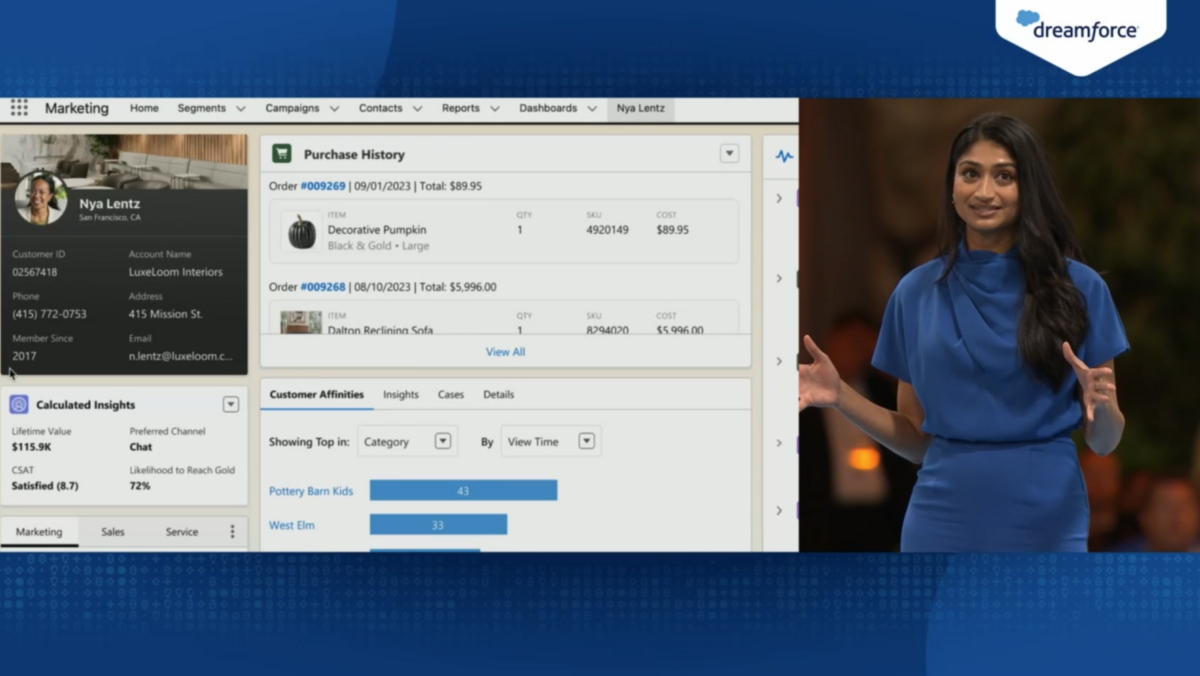This screenshot has height=676, width=1200.
Task: Open the Calculated Insights dropdown menu
Action: point(231,404)
